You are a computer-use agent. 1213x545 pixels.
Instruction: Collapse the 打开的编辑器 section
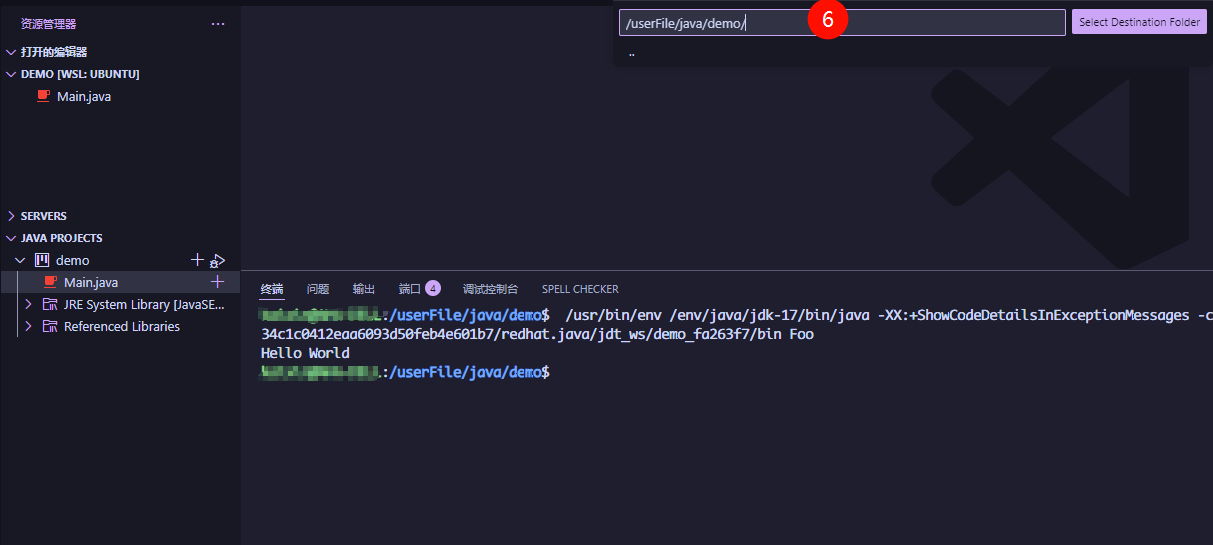pos(11,52)
